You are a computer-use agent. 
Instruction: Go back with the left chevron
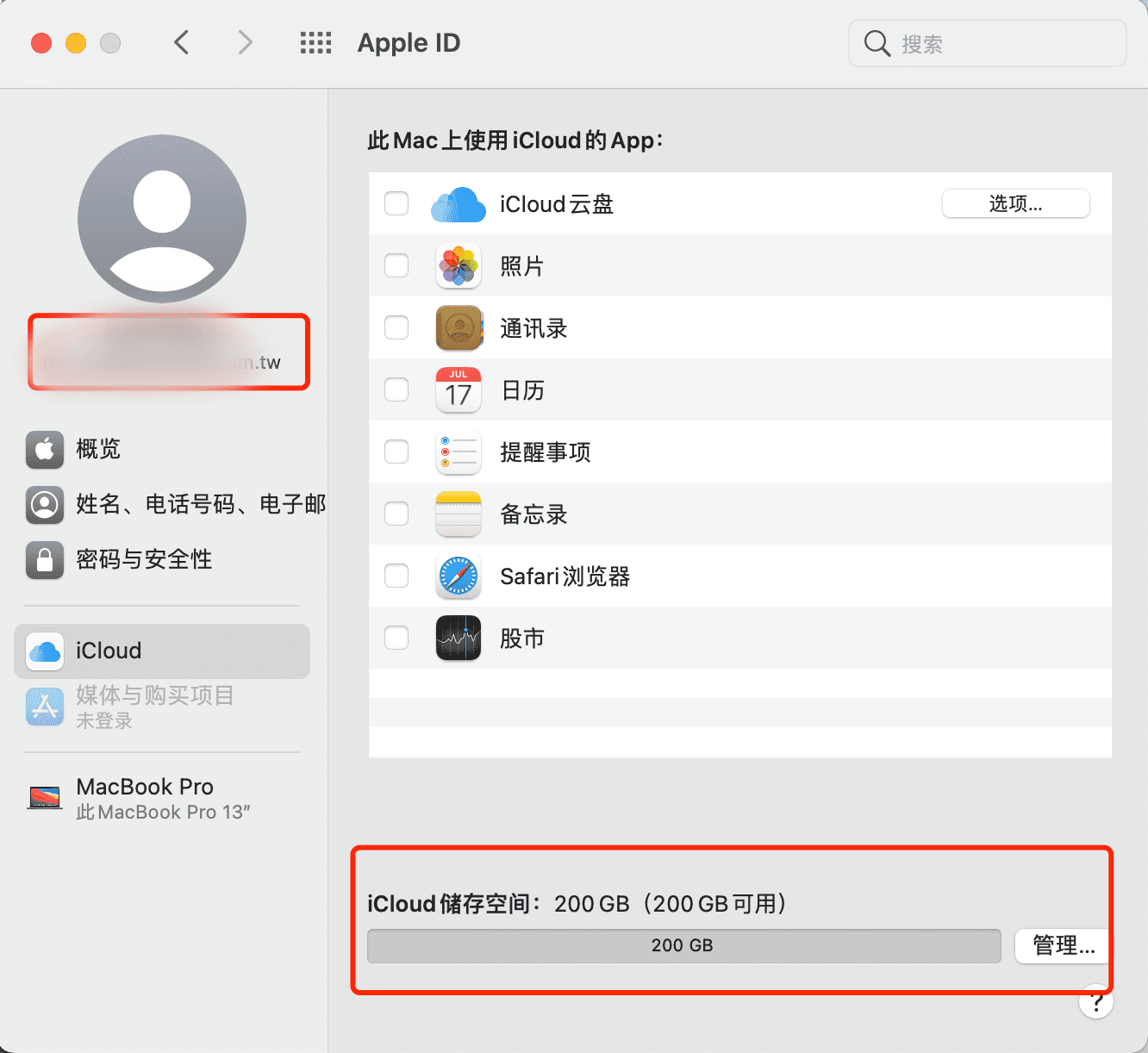click(181, 43)
